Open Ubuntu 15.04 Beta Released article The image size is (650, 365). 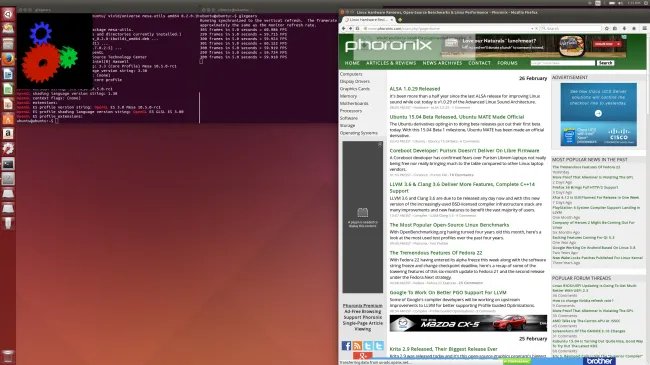click(x=456, y=117)
